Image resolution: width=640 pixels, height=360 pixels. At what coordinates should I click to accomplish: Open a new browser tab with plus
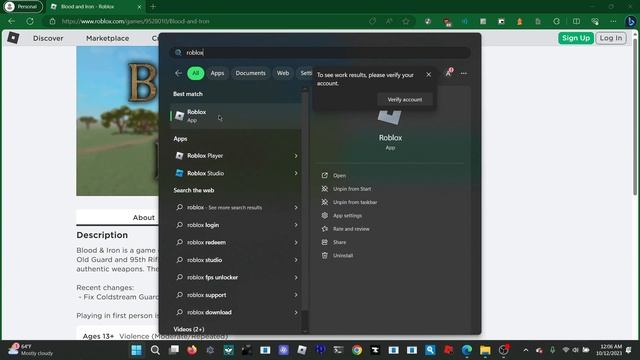point(153,7)
